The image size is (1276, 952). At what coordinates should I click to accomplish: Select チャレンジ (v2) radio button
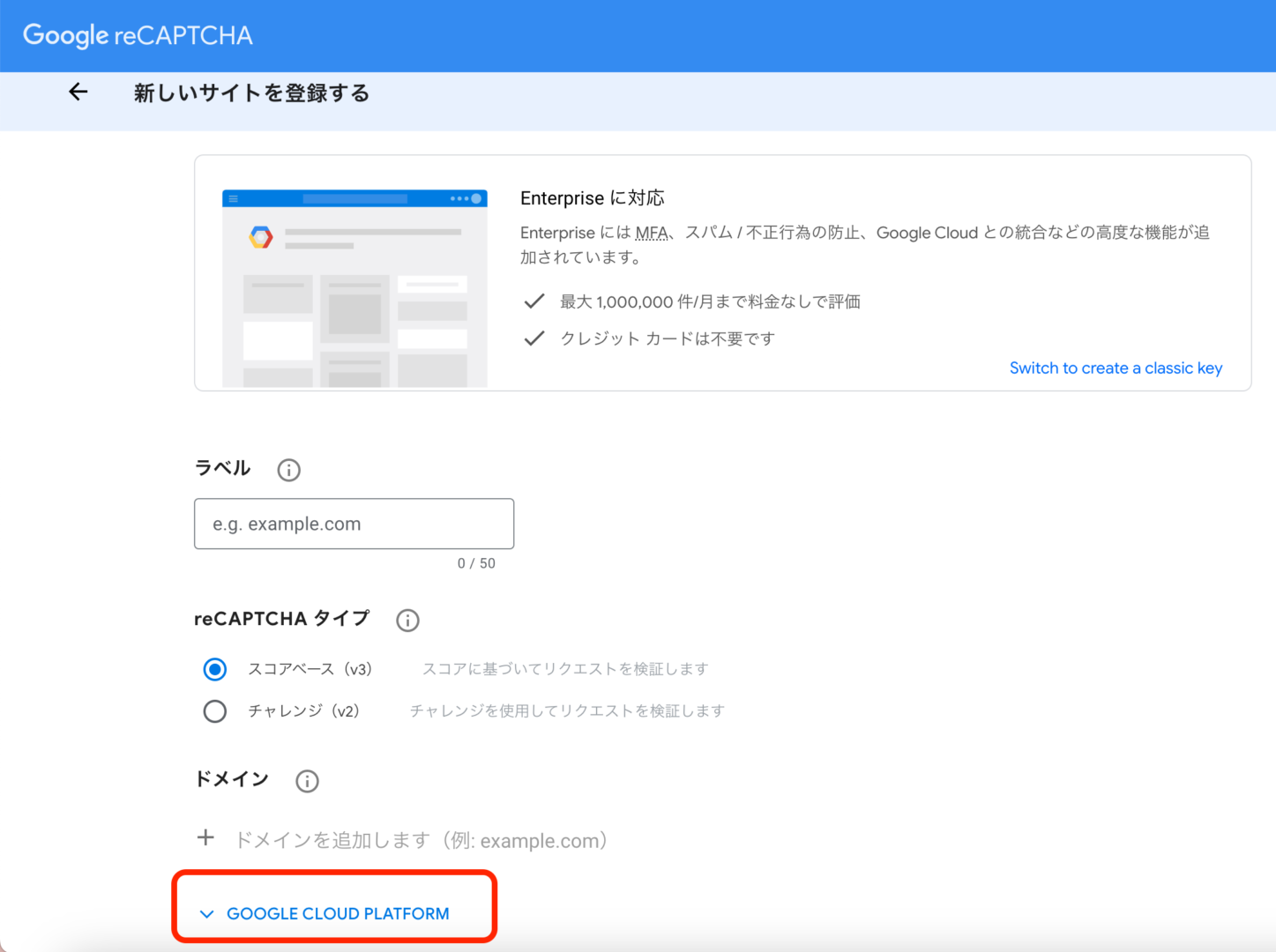click(x=215, y=710)
